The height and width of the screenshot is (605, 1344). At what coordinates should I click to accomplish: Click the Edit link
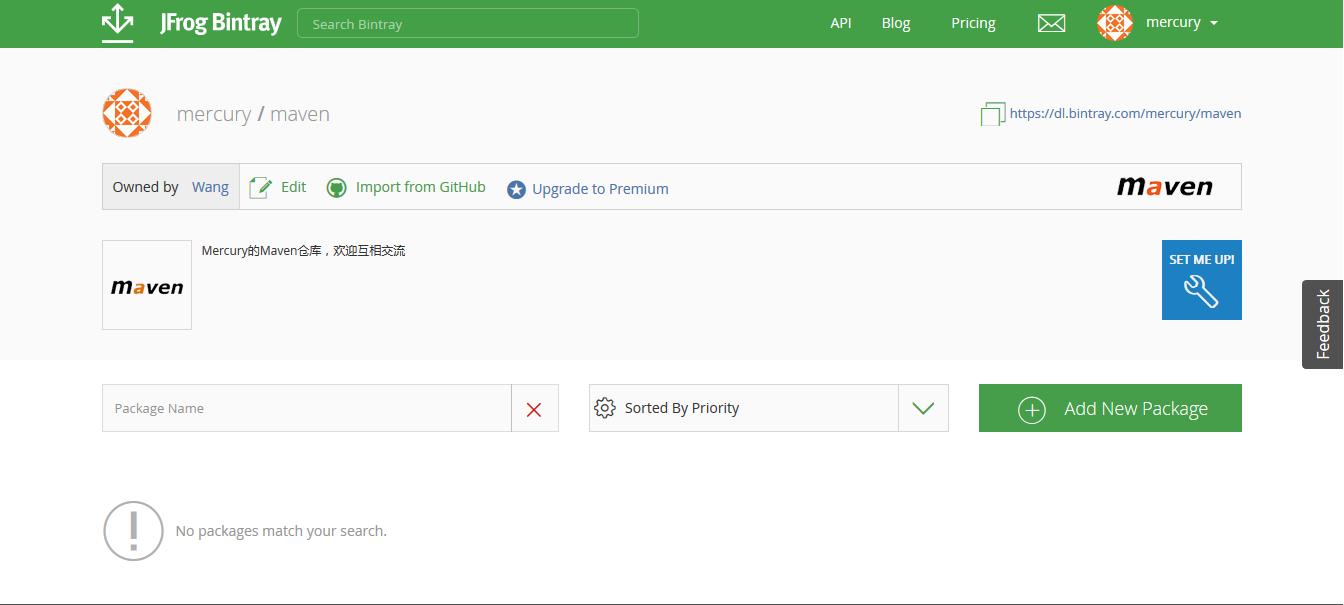point(293,187)
